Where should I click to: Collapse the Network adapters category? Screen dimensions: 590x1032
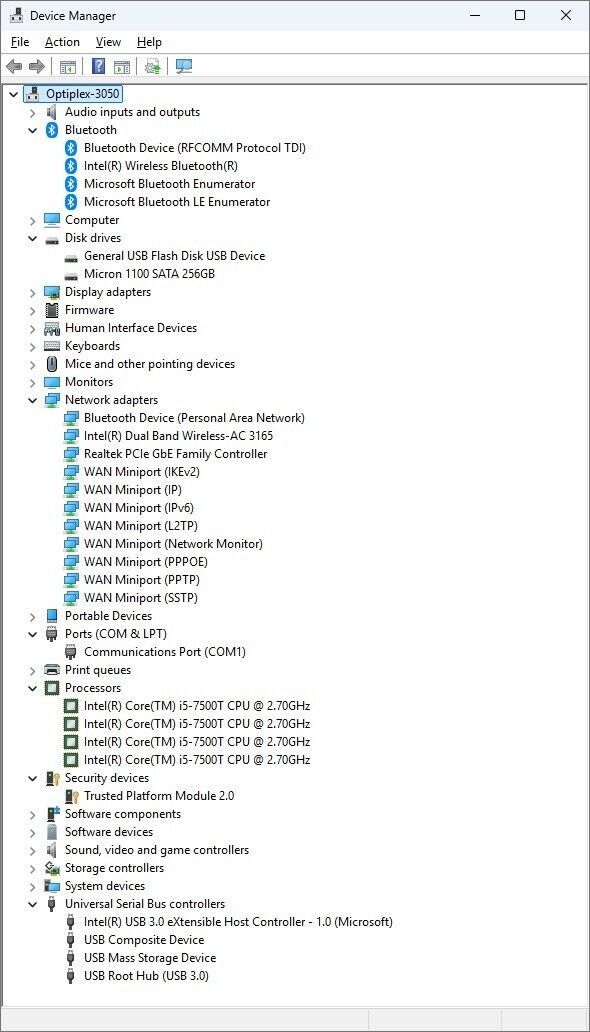[x=32, y=400]
